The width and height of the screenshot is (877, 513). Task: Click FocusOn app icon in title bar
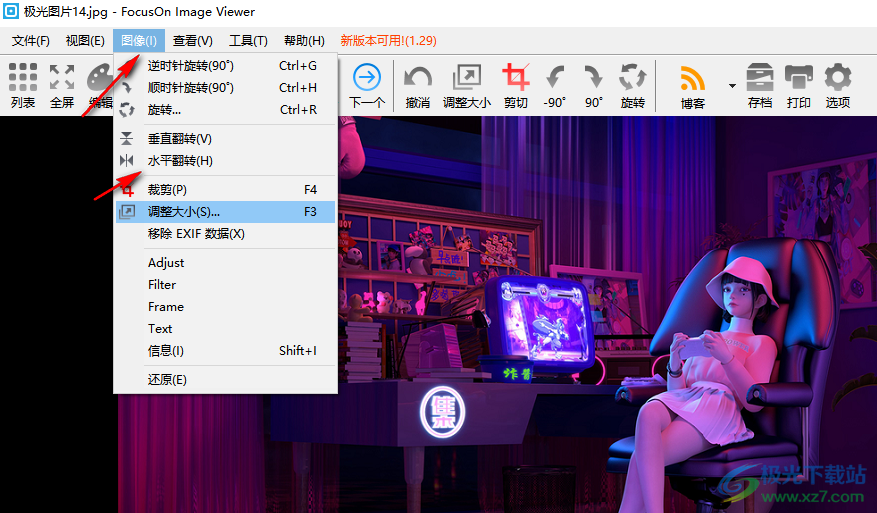pos(11,11)
